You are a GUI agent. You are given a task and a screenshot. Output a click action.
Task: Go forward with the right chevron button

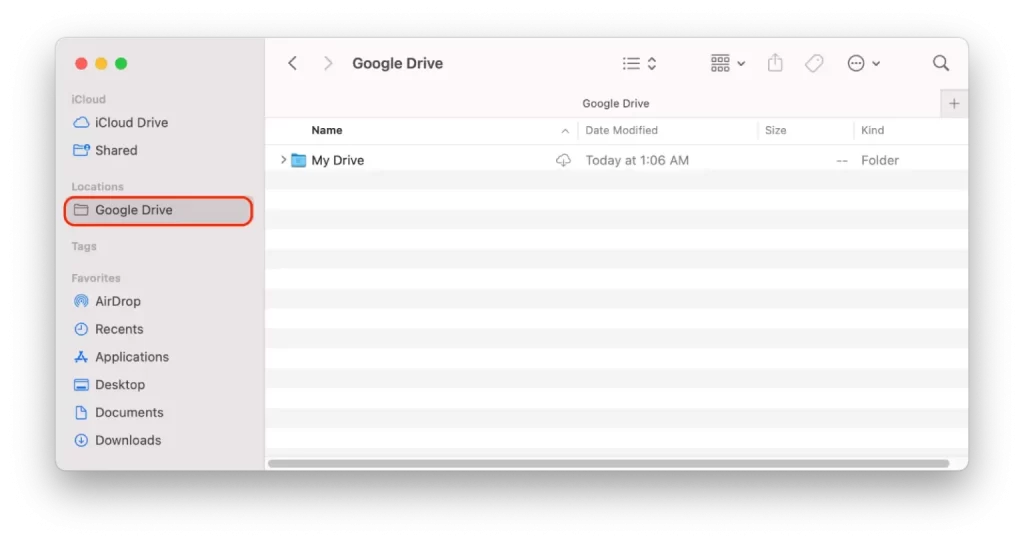point(328,63)
